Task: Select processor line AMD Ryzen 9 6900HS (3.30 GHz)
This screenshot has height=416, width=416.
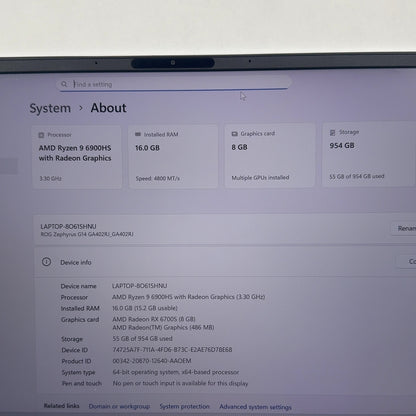Action: click(189, 297)
